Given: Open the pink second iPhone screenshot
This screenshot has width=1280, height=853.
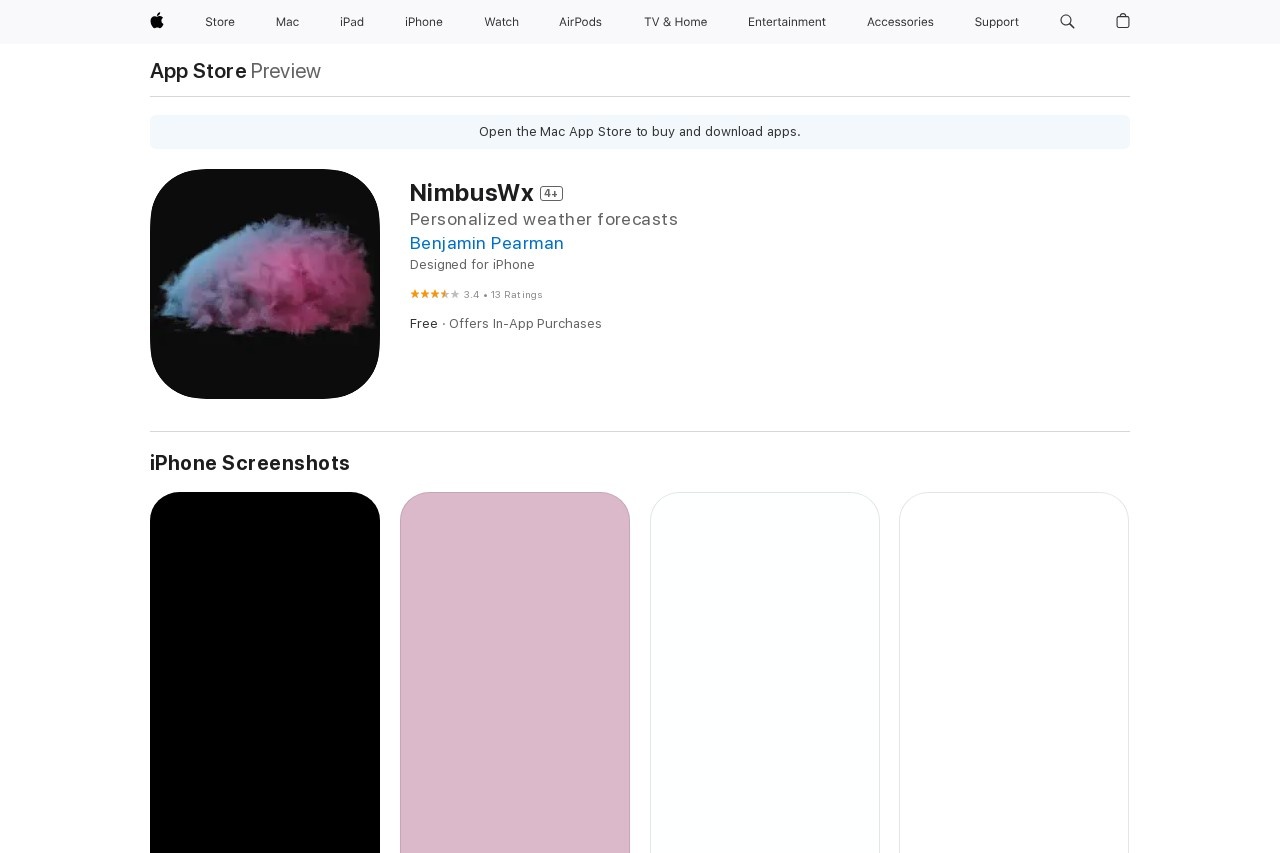Looking at the screenshot, I should pos(515,672).
